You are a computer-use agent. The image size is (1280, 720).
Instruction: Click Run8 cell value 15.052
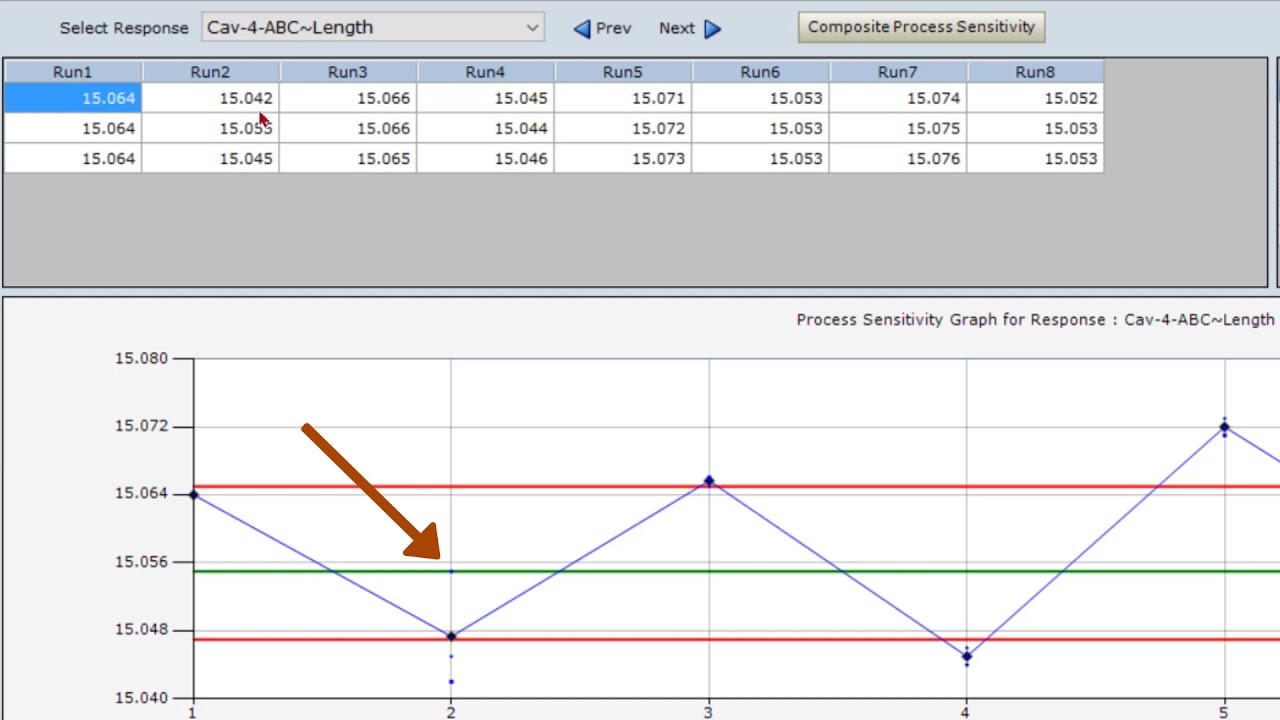[x=1035, y=98]
